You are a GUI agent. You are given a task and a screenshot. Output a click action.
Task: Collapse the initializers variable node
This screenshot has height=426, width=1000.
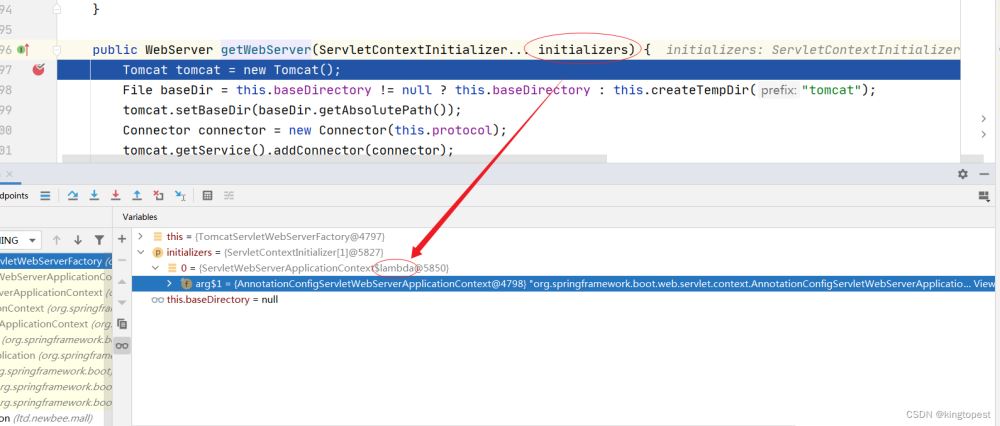point(140,253)
